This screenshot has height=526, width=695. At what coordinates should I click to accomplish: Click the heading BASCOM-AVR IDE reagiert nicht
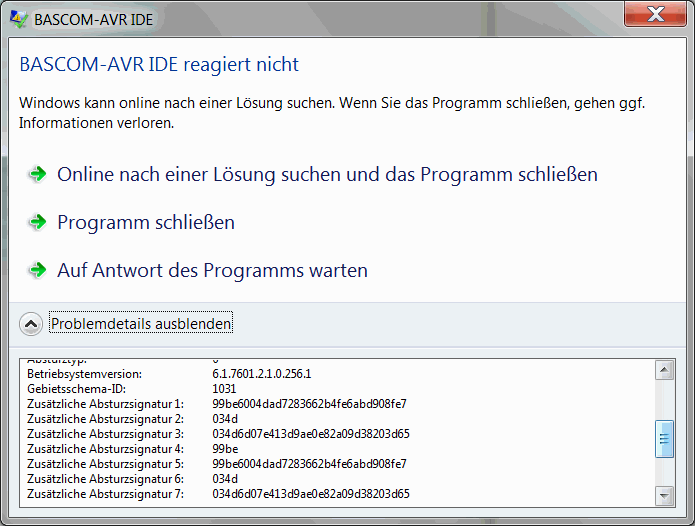click(x=159, y=65)
